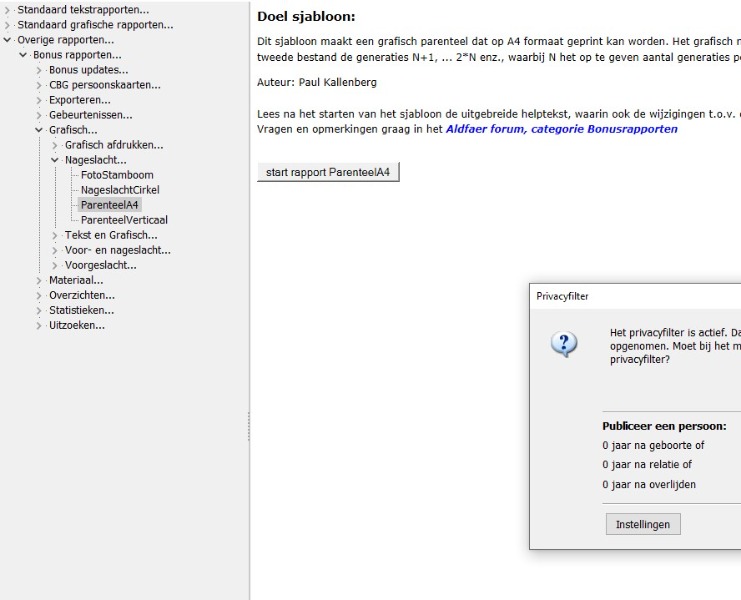Select ParenteelA4 tree item

pyautogui.click(x=110, y=205)
